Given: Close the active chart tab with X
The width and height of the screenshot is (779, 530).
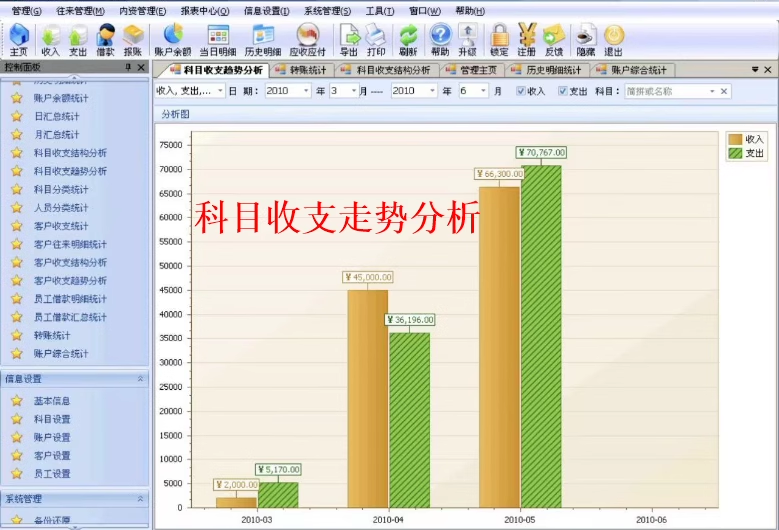Looking at the screenshot, I should click(x=768, y=70).
